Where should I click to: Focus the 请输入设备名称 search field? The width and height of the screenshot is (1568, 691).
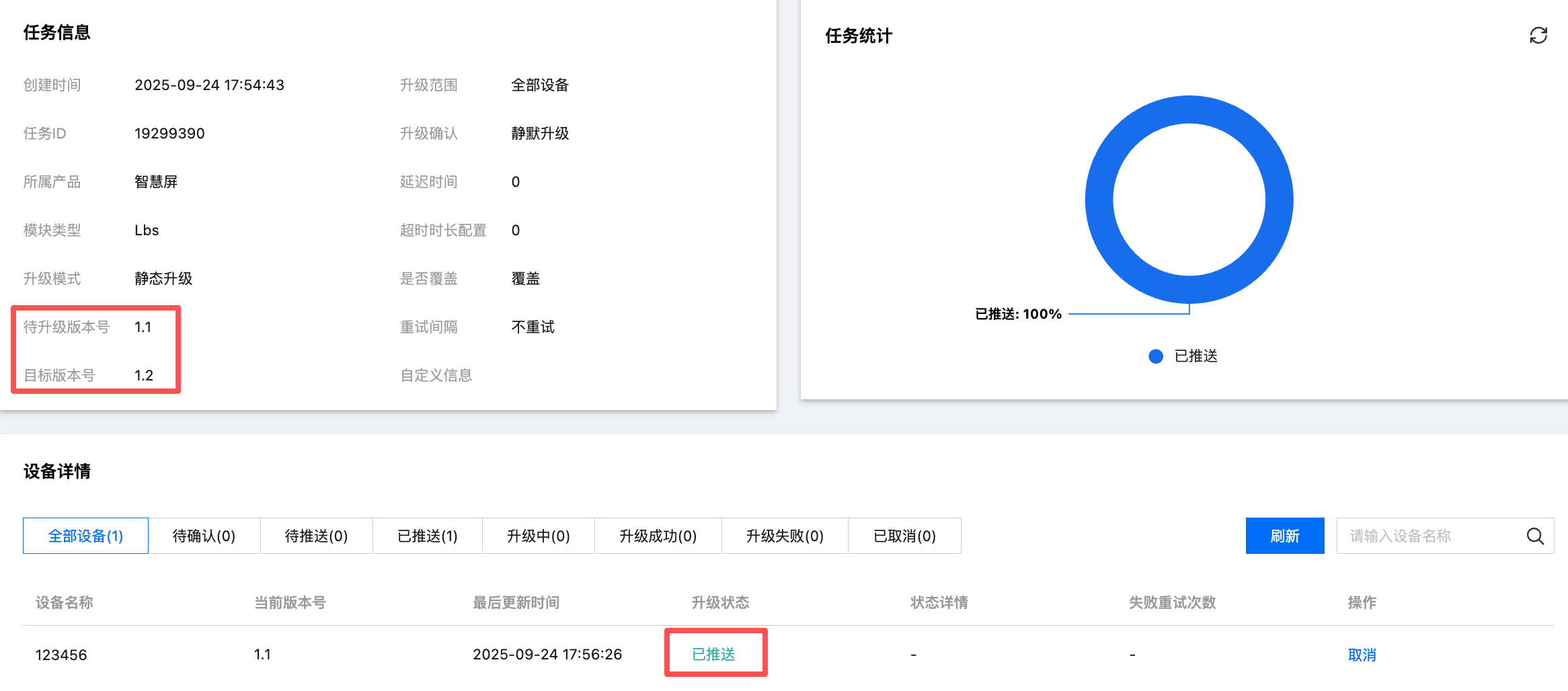(1445, 536)
